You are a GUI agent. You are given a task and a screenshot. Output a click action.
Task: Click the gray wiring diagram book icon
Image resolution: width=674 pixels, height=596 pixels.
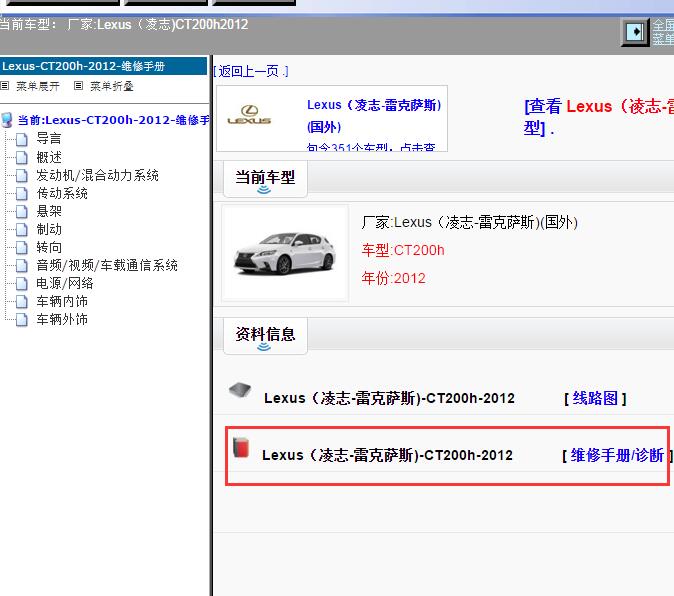pos(240,390)
